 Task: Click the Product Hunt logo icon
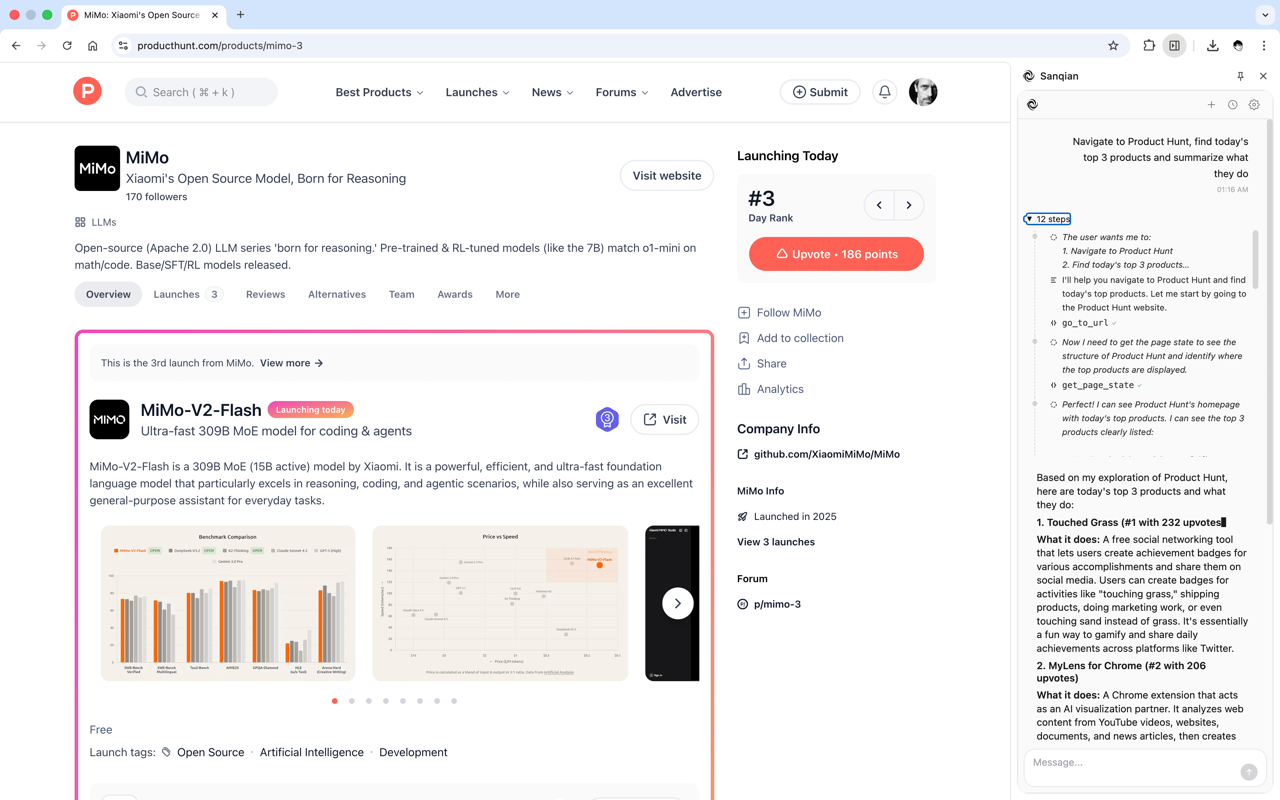pos(87,92)
